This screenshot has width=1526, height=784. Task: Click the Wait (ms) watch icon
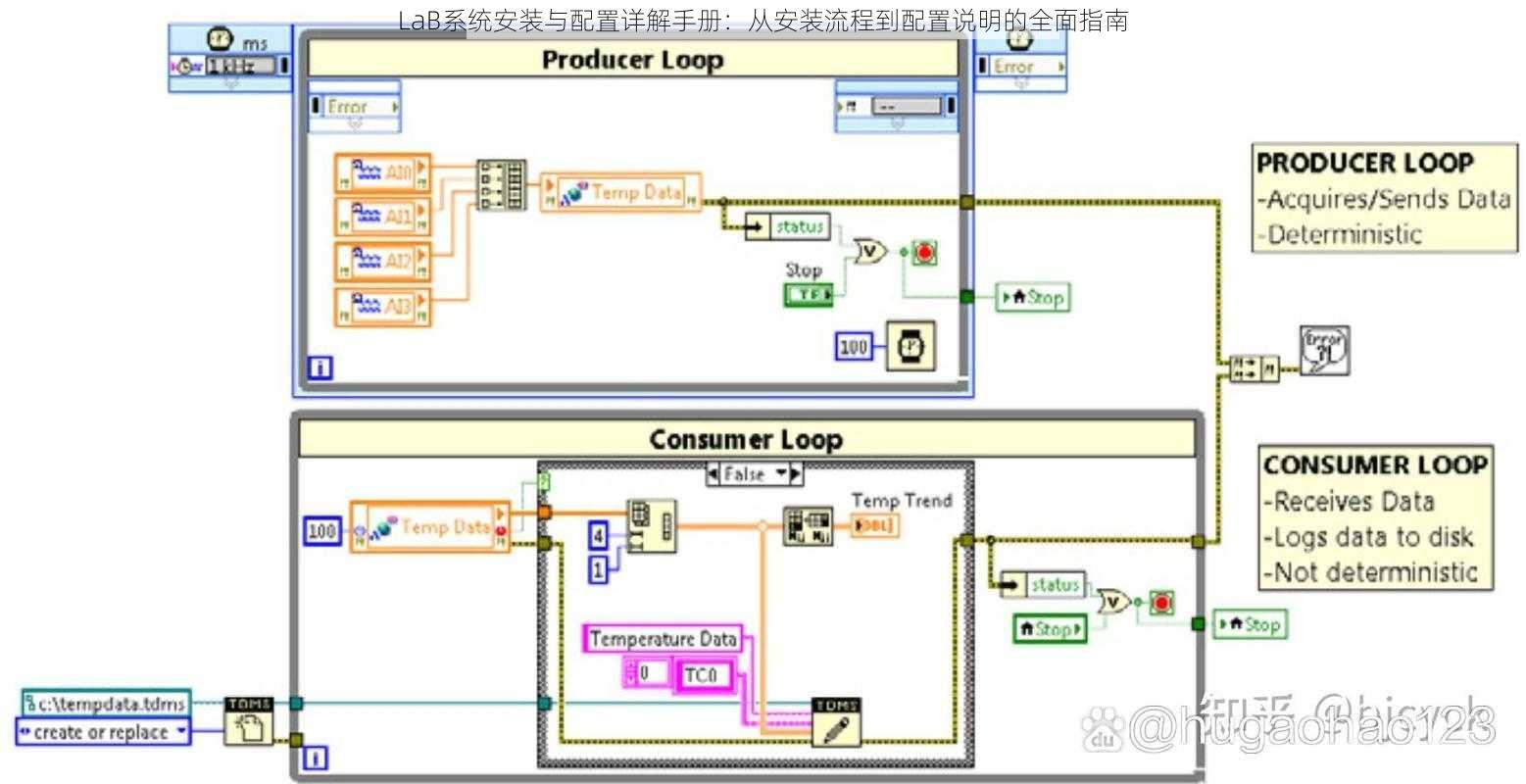tap(911, 346)
